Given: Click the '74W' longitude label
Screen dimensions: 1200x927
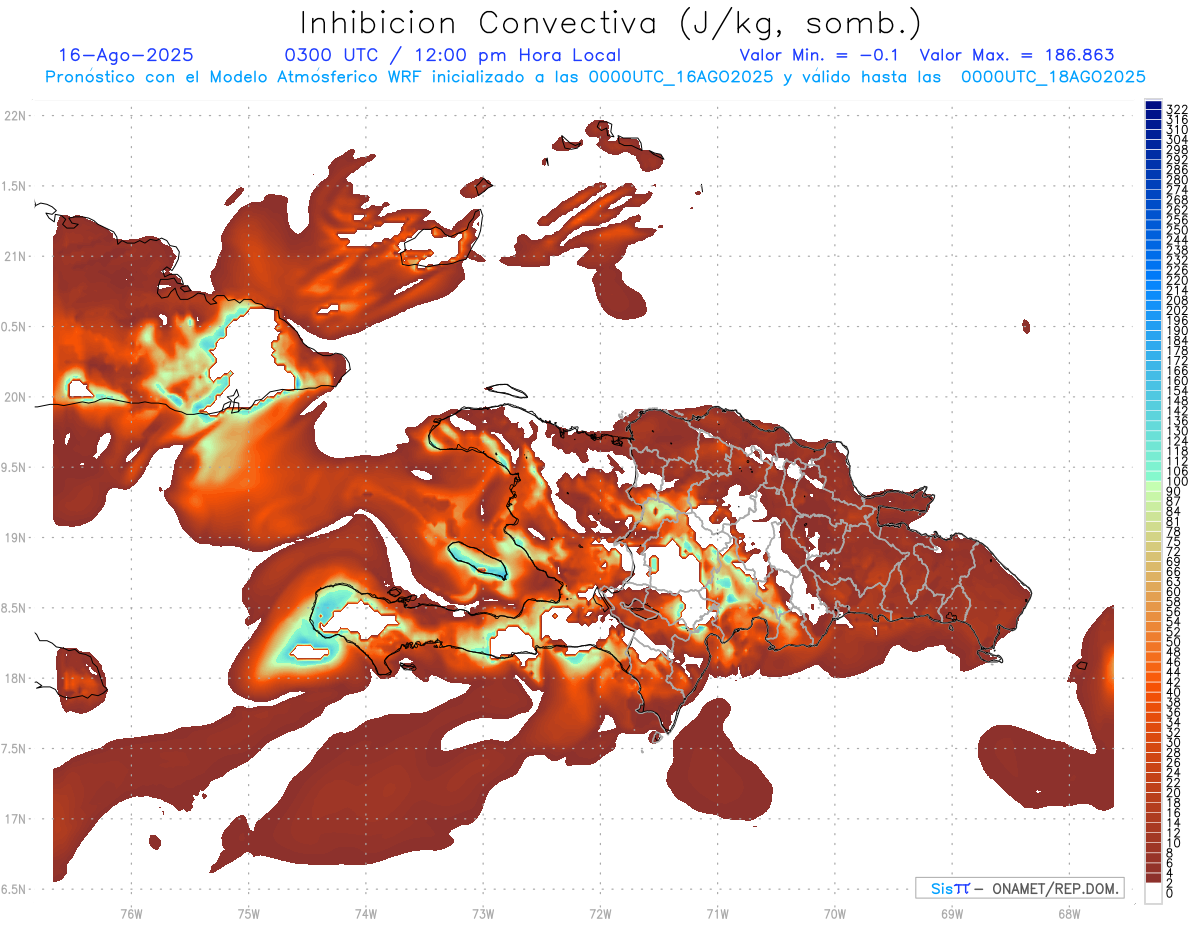Looking at the screenshot, I should pyautogui.click(x=365, y=914).
